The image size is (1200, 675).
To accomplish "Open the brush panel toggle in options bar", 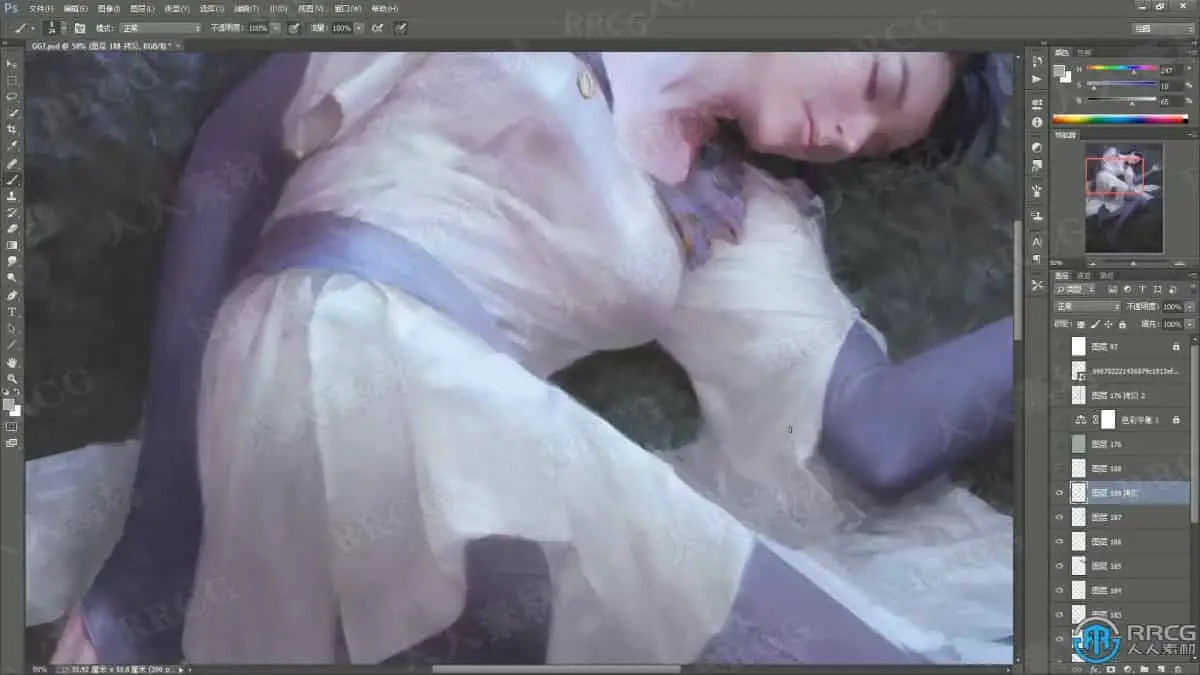I will pyautogui.click(x=80, y=28).
